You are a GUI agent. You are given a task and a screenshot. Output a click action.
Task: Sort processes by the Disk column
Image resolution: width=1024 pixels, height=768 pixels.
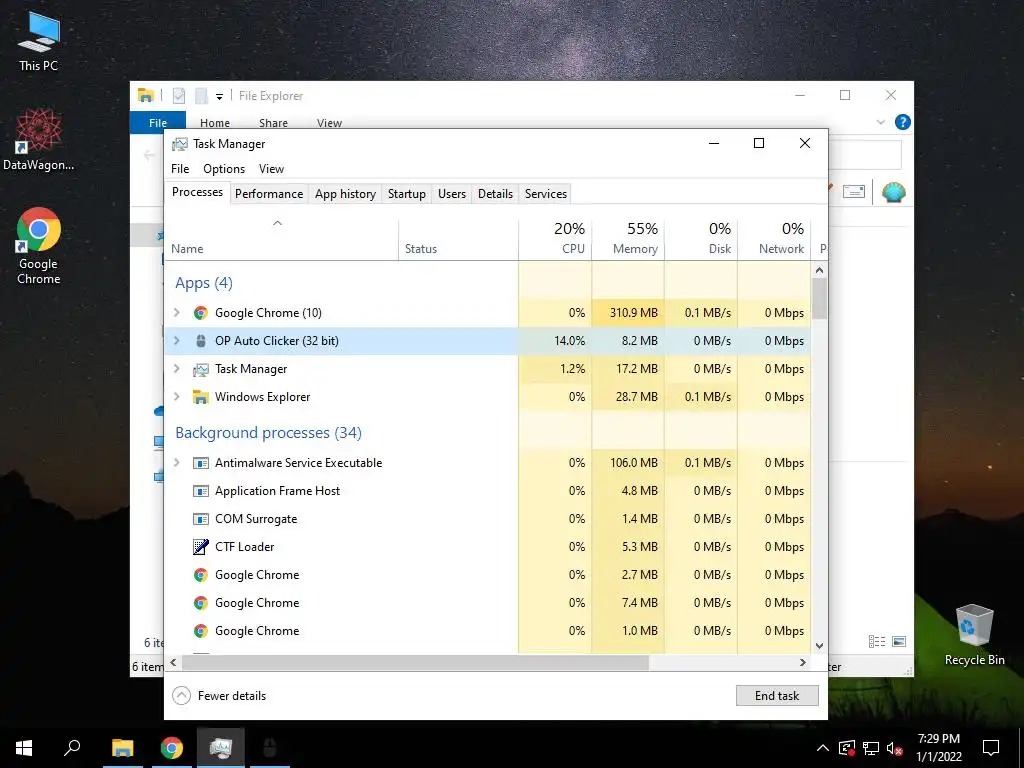click(x=701, y=238)
